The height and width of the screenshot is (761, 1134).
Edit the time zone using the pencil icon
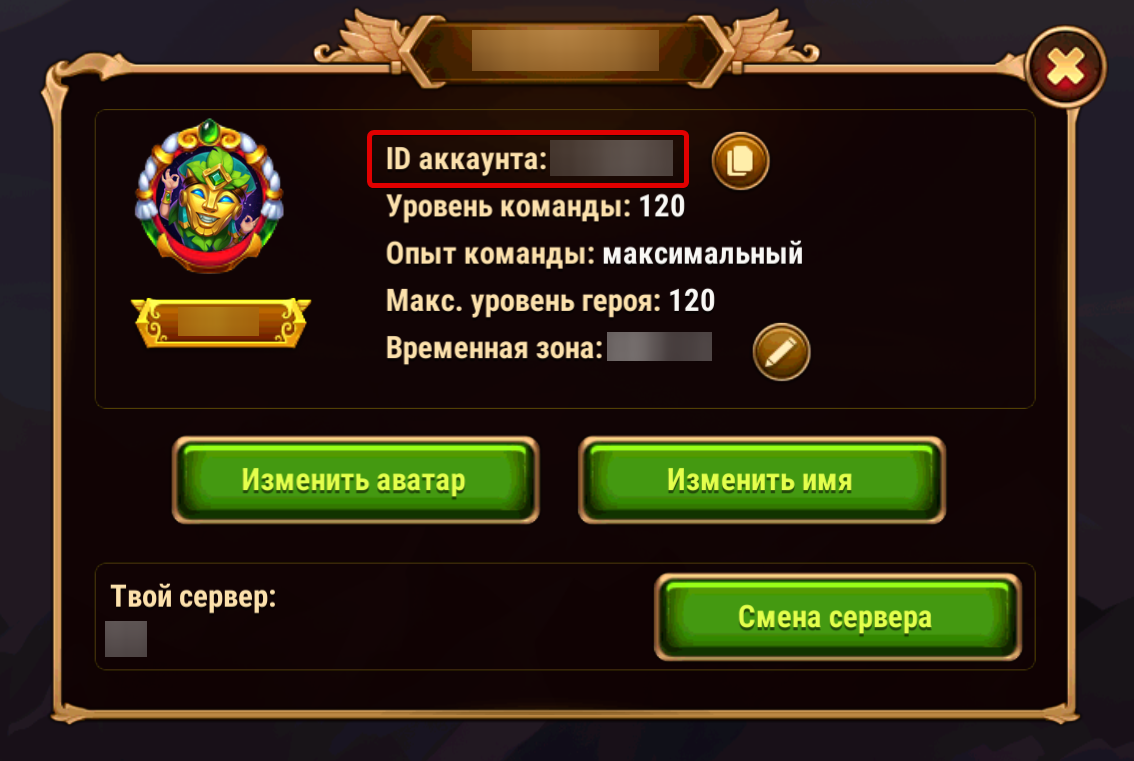[x=781, y=352]
